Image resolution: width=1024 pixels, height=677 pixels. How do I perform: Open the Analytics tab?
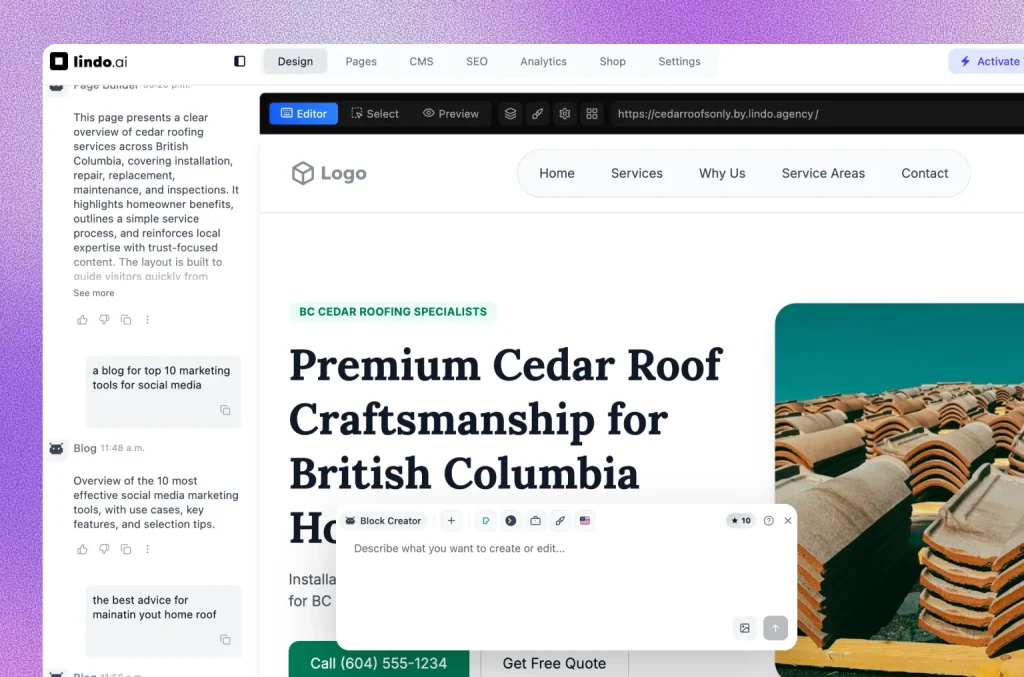point(543,61)
